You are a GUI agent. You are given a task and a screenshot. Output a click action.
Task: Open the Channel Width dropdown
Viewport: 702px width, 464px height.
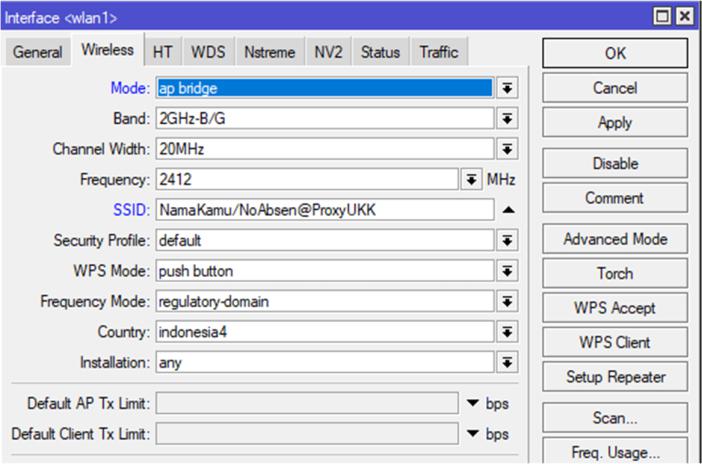(x=508, y=150)
